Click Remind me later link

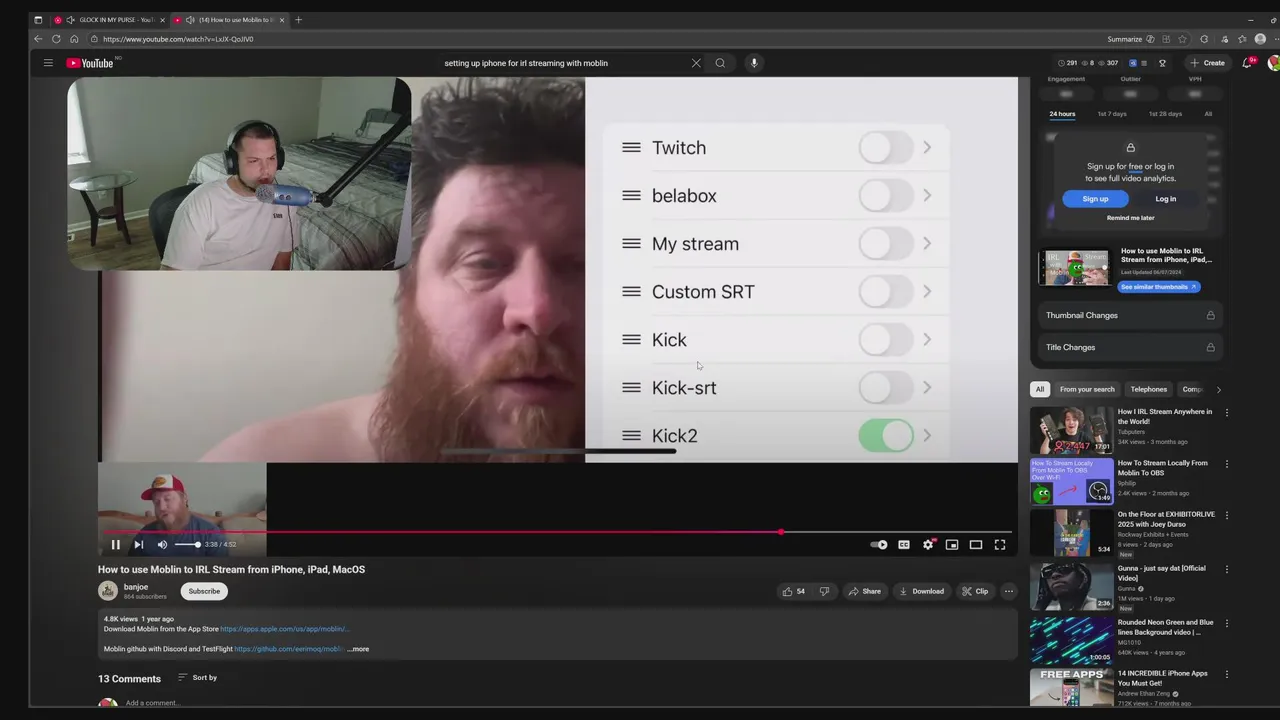click(x=1130, y=218)
